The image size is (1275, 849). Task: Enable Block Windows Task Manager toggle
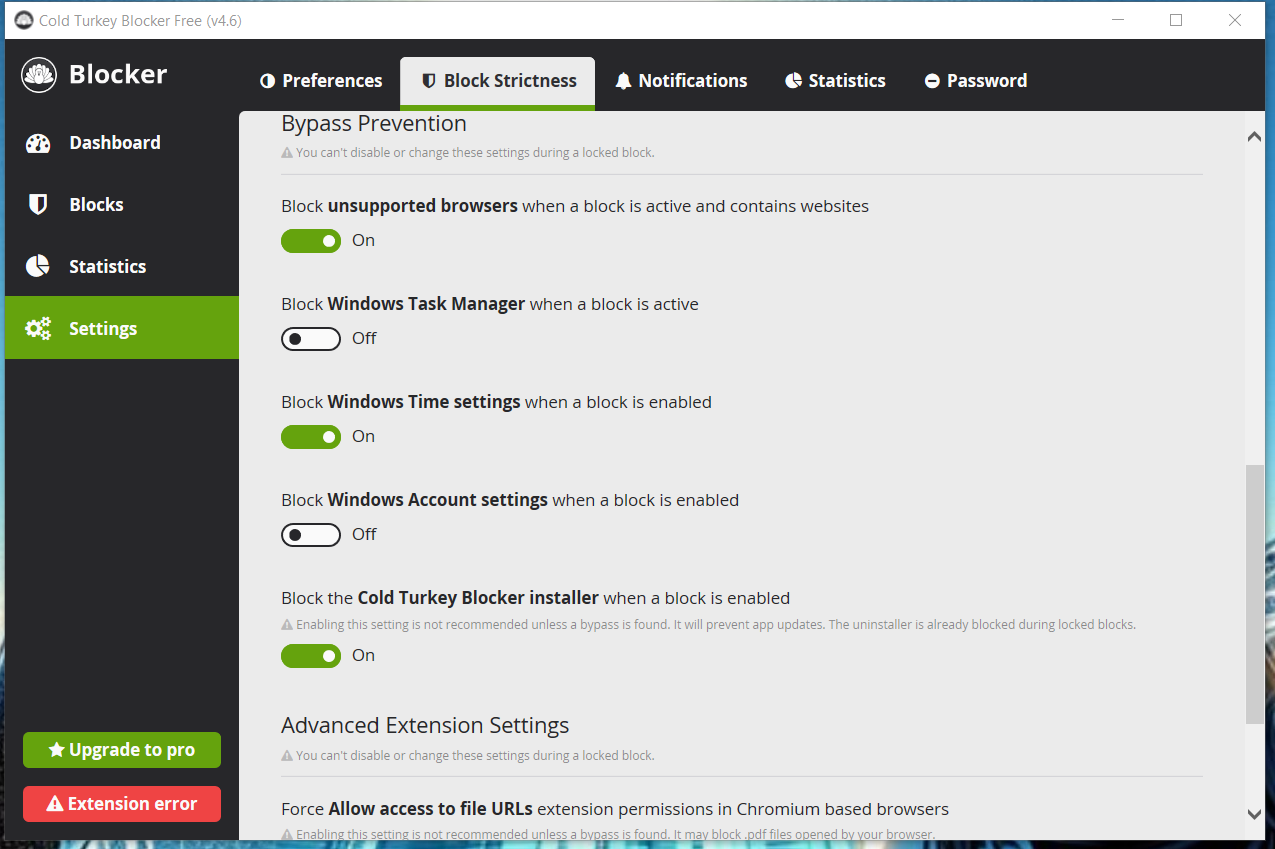pyautogui.click(x=311, y=339)
